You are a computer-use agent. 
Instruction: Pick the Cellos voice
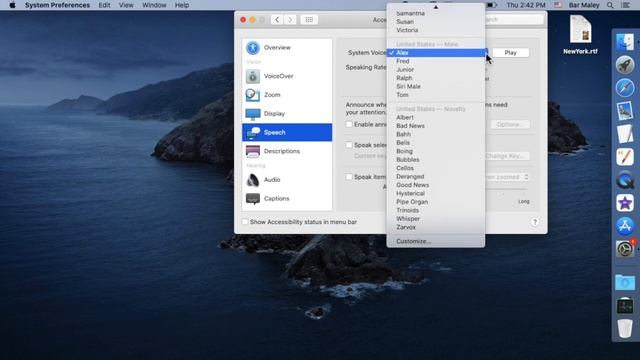(x=436, y=168)
